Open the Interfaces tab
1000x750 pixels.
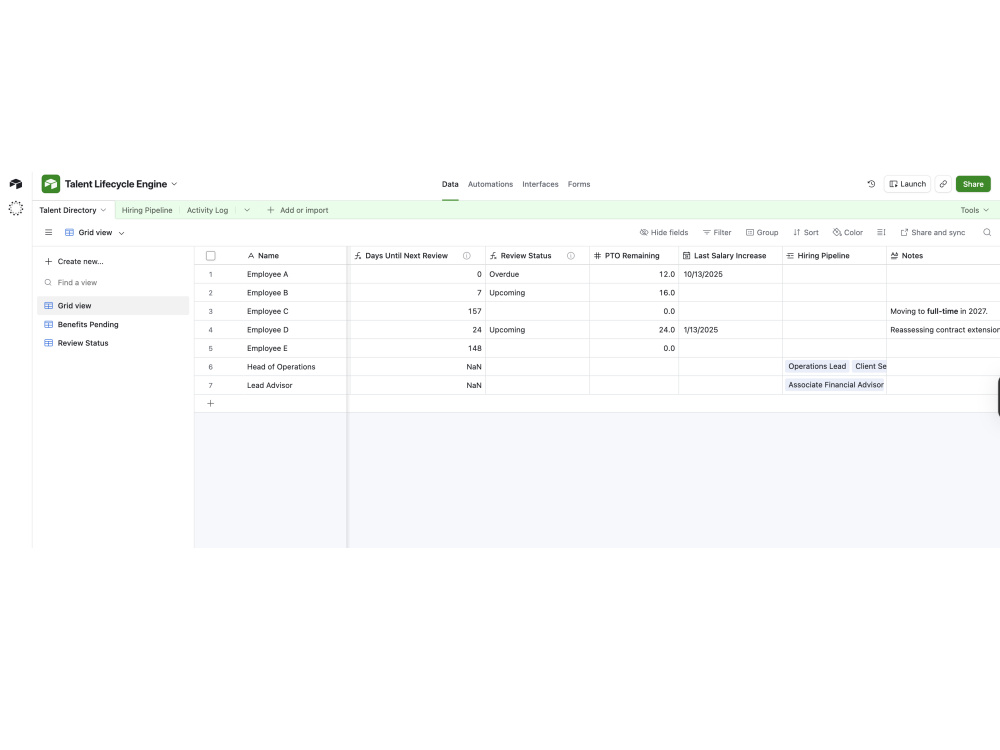(x=540, y=184)
